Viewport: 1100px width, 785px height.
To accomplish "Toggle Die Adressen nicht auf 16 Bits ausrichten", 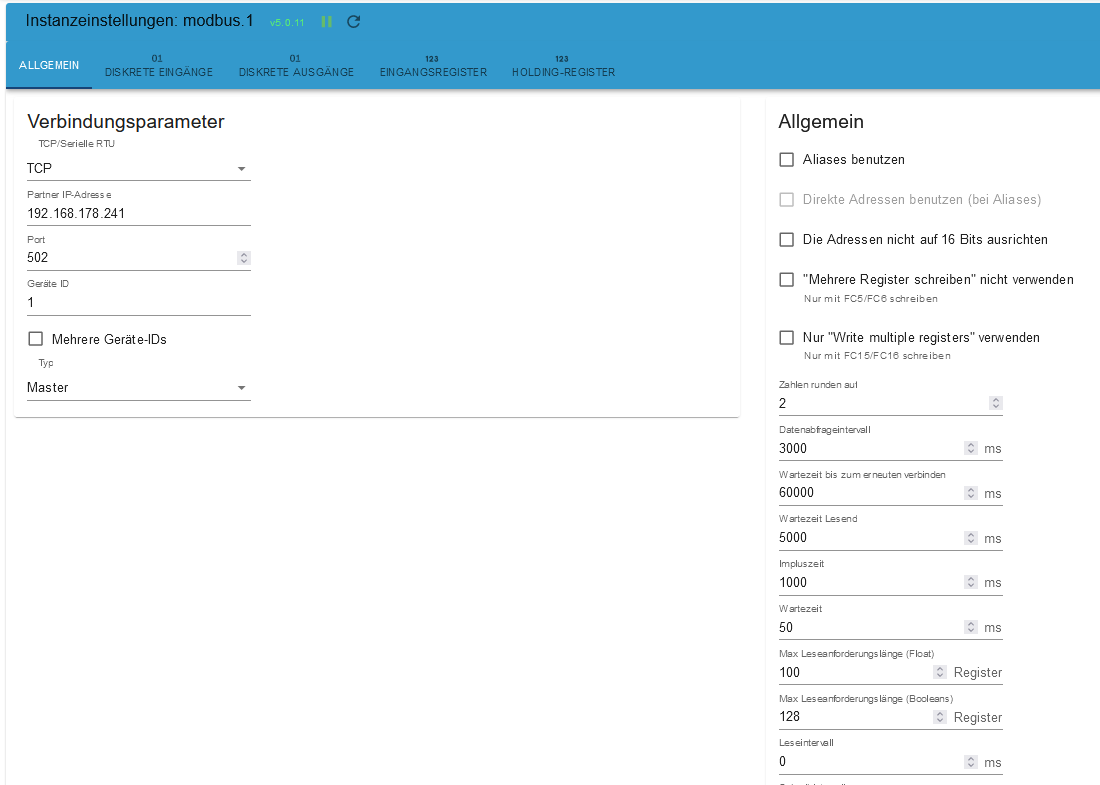I will [x=787, y=240].
